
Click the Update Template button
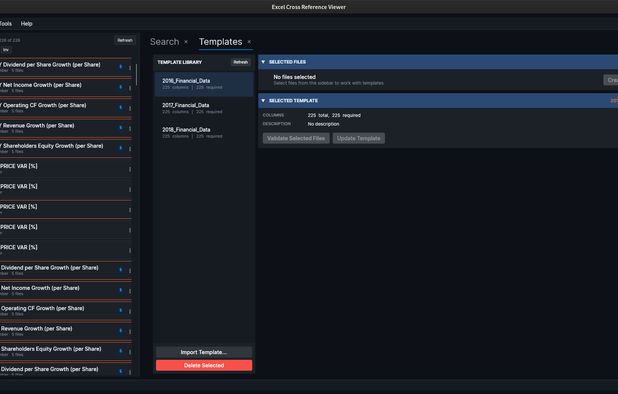[359, 138]
